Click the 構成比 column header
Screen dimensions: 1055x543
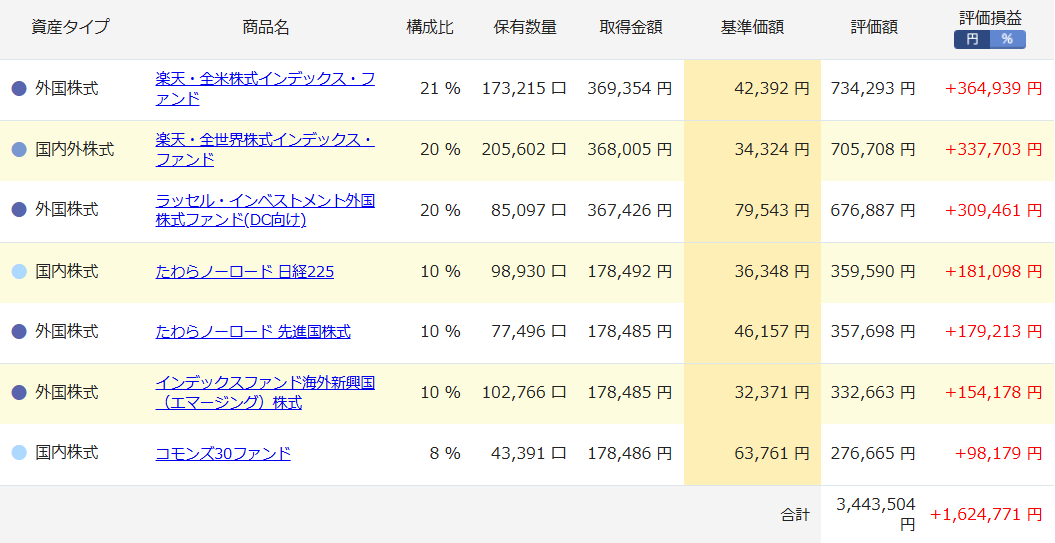(430, 28)
